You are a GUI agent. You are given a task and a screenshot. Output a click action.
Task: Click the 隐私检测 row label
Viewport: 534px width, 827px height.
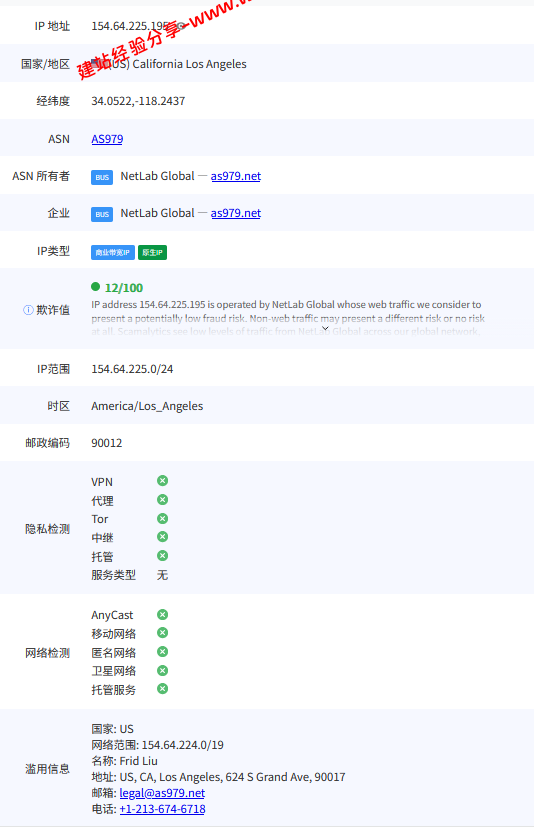(47, 529)
